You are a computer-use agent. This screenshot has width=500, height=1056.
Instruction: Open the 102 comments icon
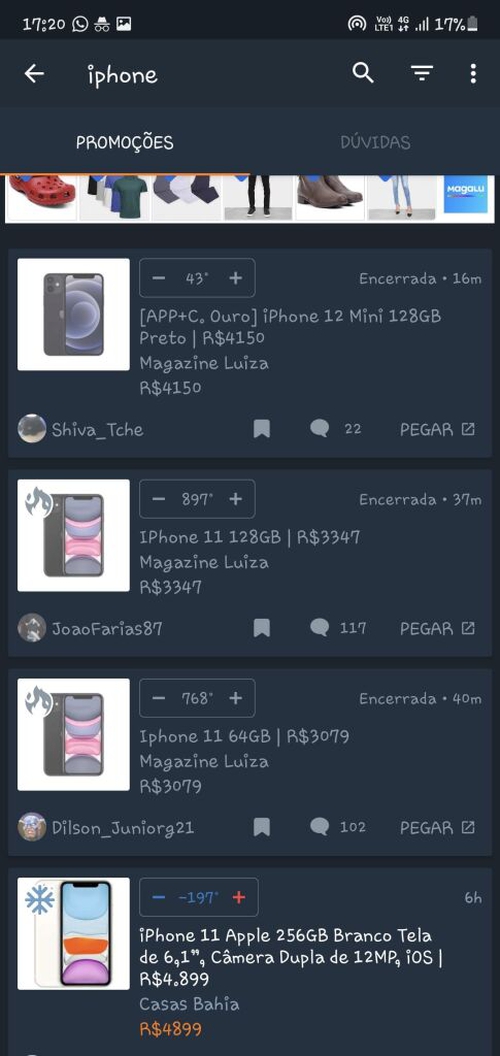[x=319, y=827]
